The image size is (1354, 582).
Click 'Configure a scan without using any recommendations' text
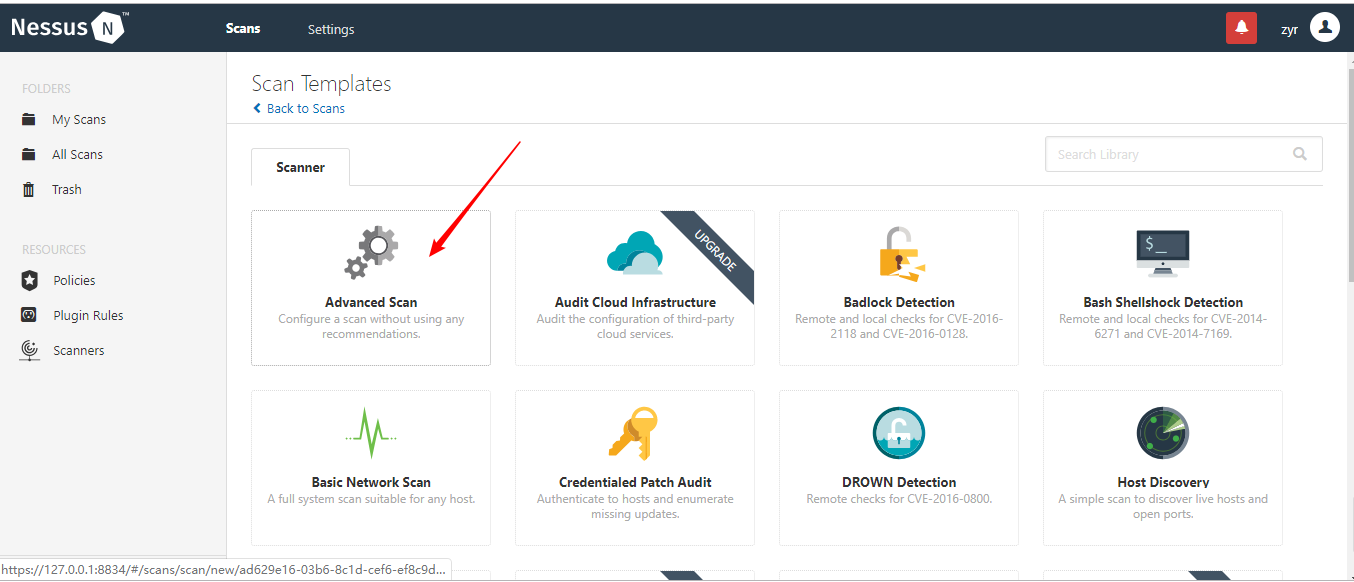(x=371, y=326)
